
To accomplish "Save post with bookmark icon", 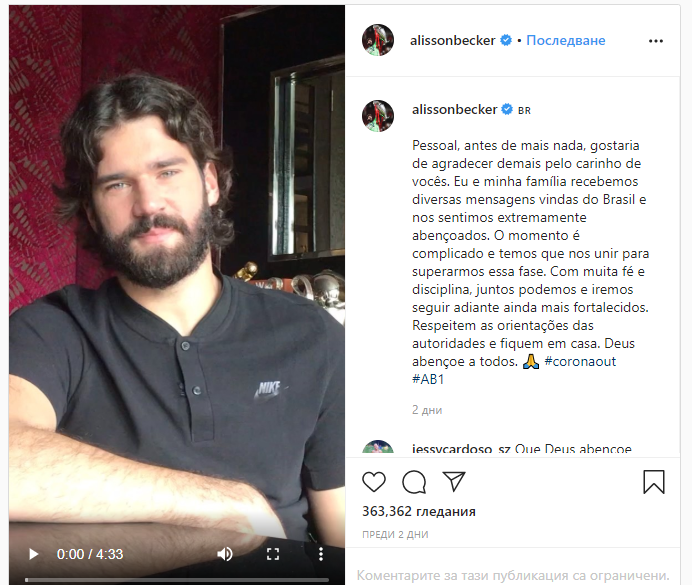I will click(x=654, y=481).
